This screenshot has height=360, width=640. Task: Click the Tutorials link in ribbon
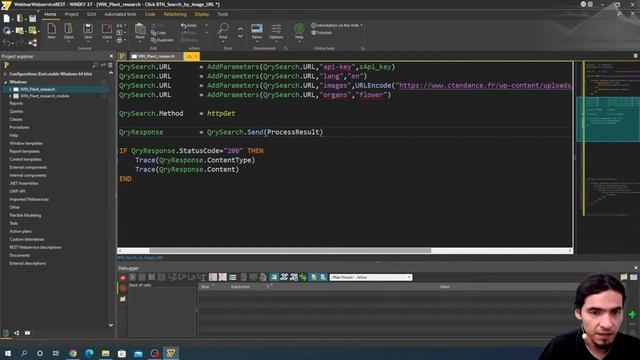tap(322, 33)
